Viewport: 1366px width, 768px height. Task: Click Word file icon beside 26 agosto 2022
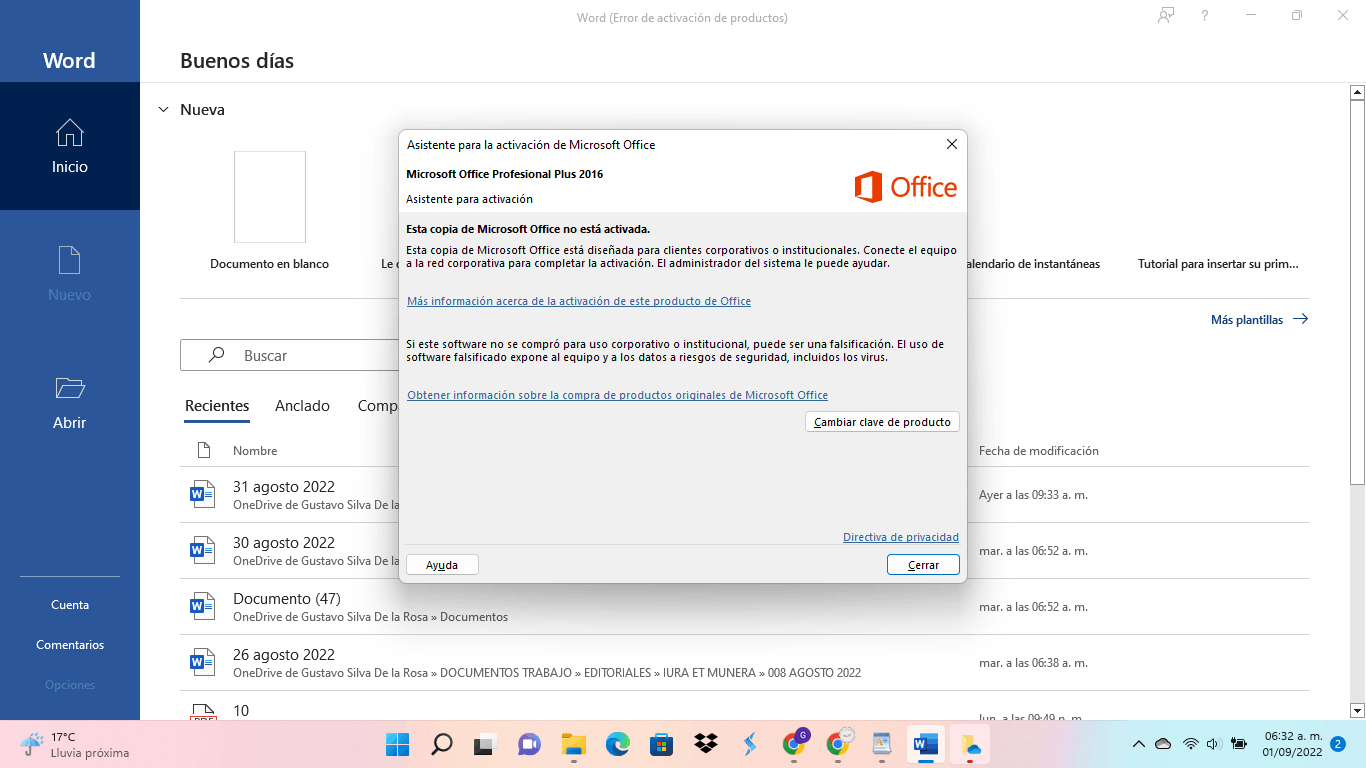tap(203, 662)
